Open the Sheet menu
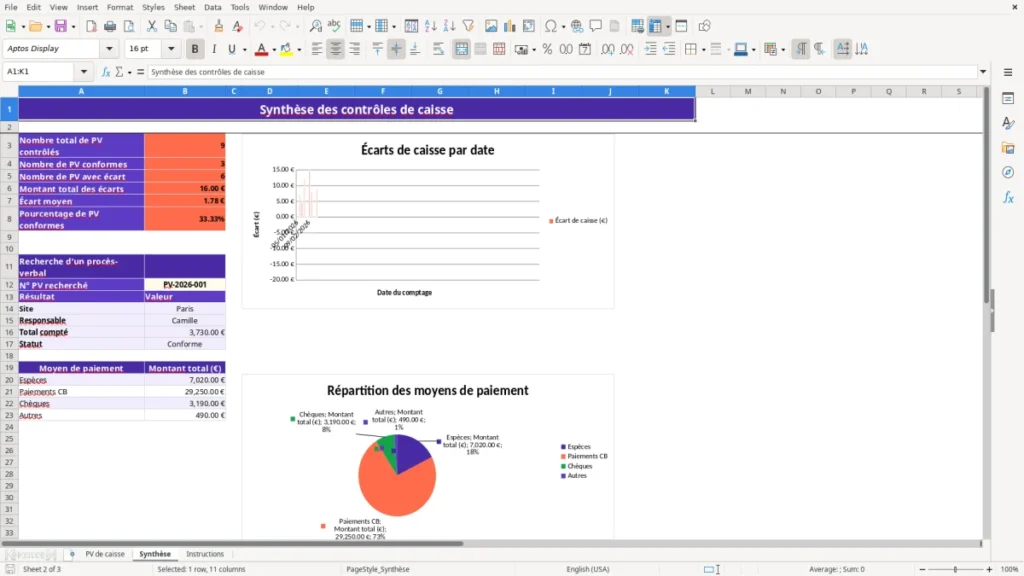Screen dimensions: 1024x576 [x=184, y=7]
